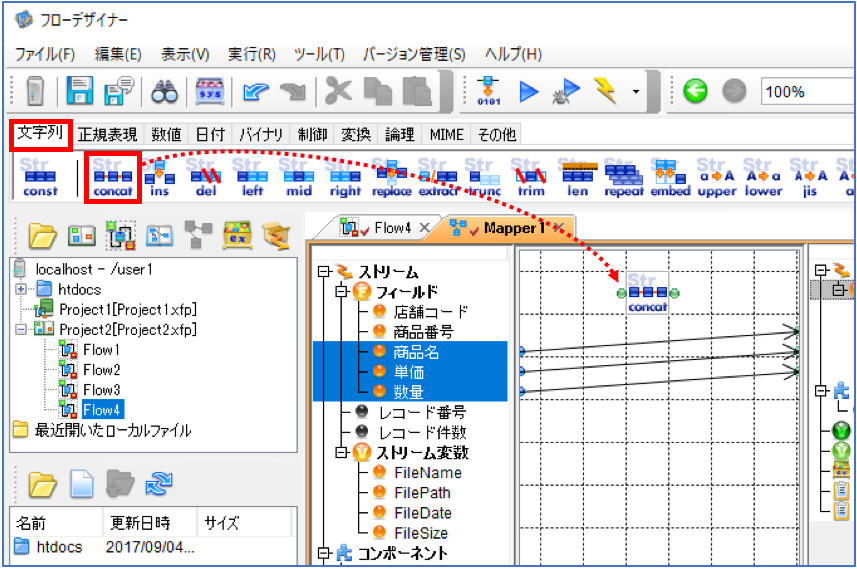Click the 更新日時 column header
The image size is (857, 569).
(149, 523)
